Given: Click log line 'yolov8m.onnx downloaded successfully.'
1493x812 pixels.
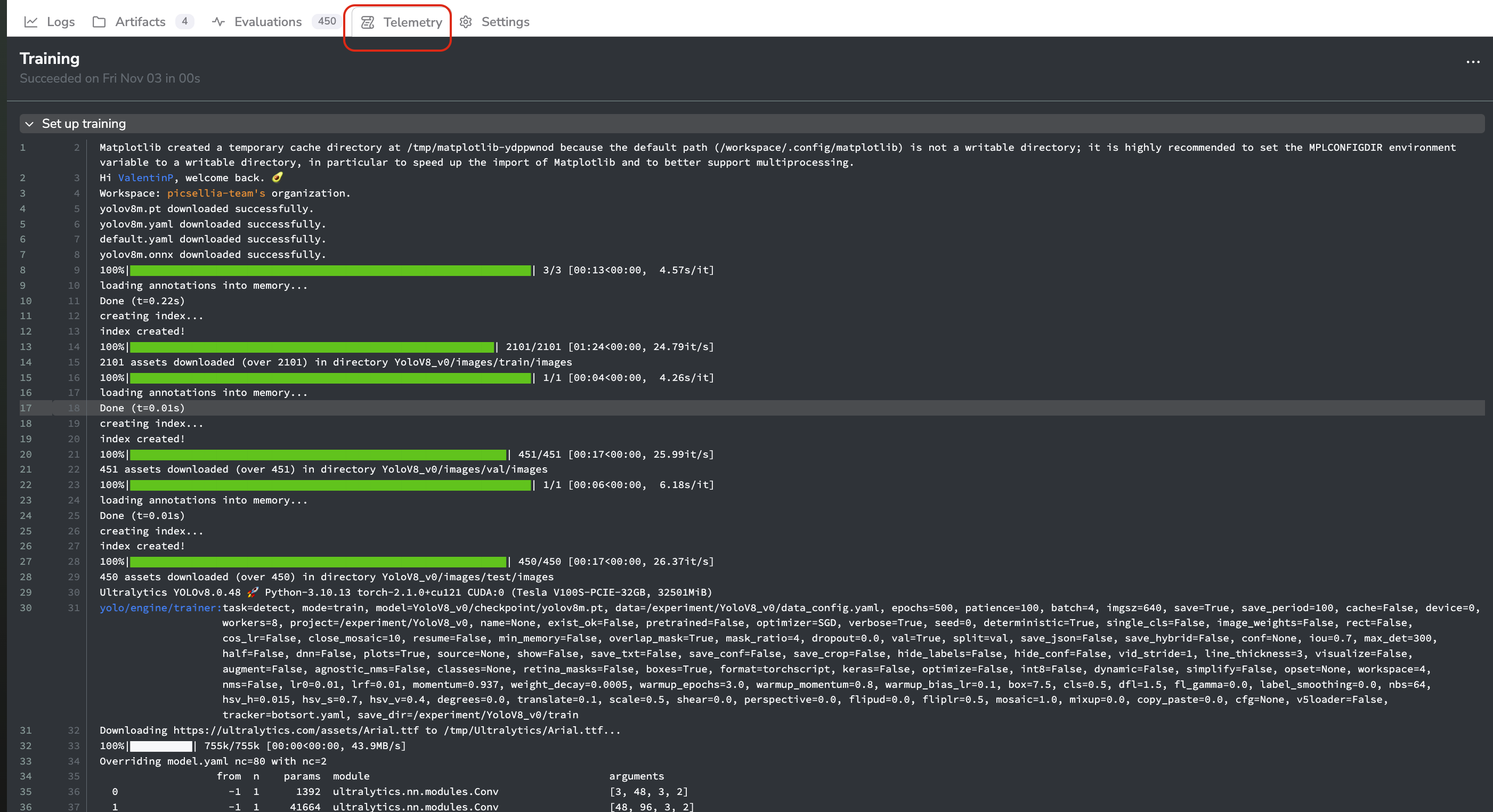Looking at the screenshot, I should (x=213, y=255).
